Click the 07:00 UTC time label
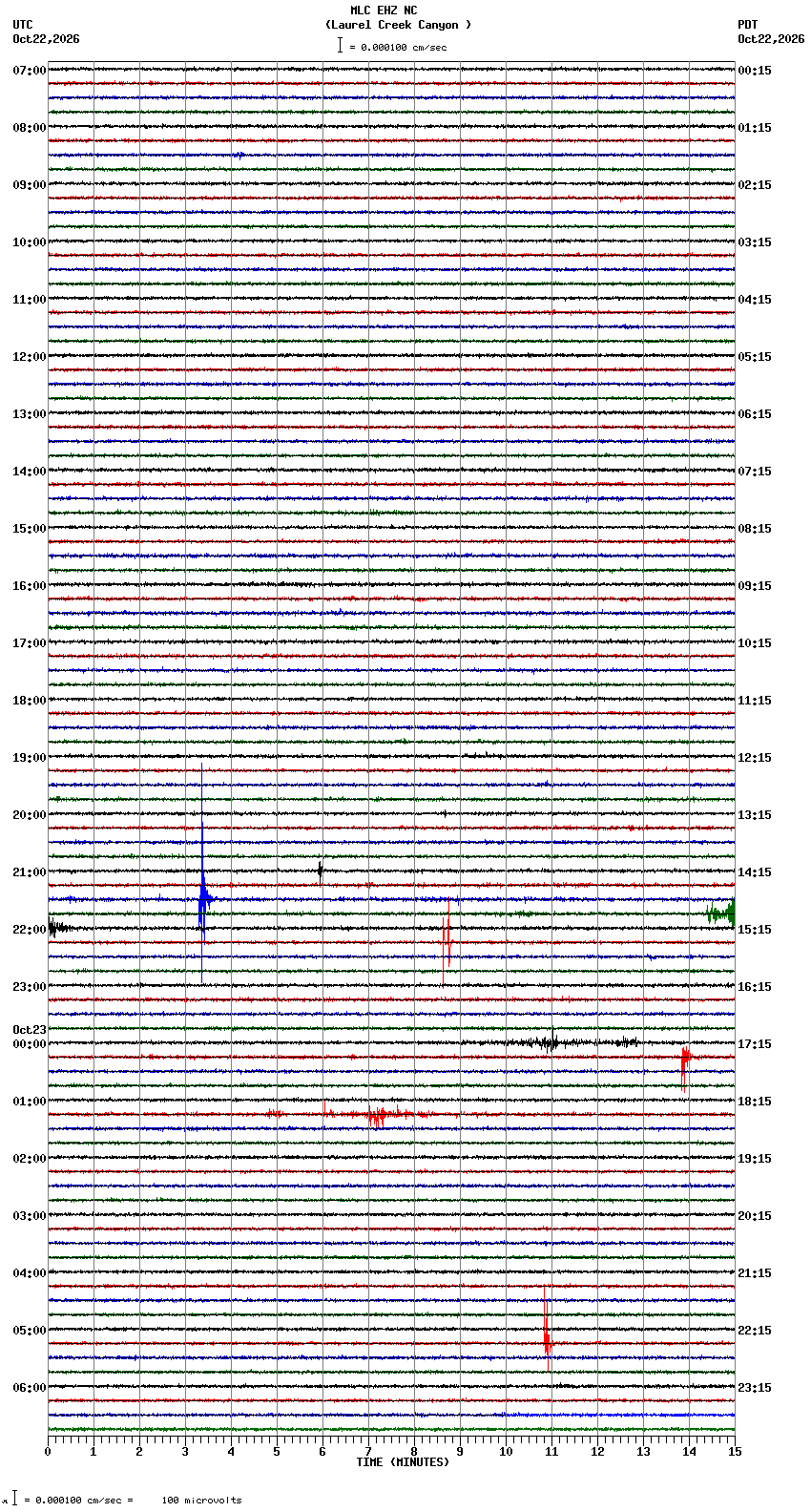Viewport: 811px width, 1512px height. pyautogui.click(x=30, y=71)
